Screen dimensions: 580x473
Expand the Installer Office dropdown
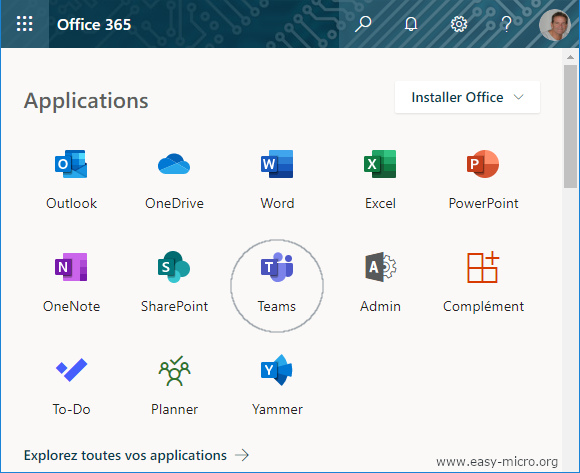[467, 97]
